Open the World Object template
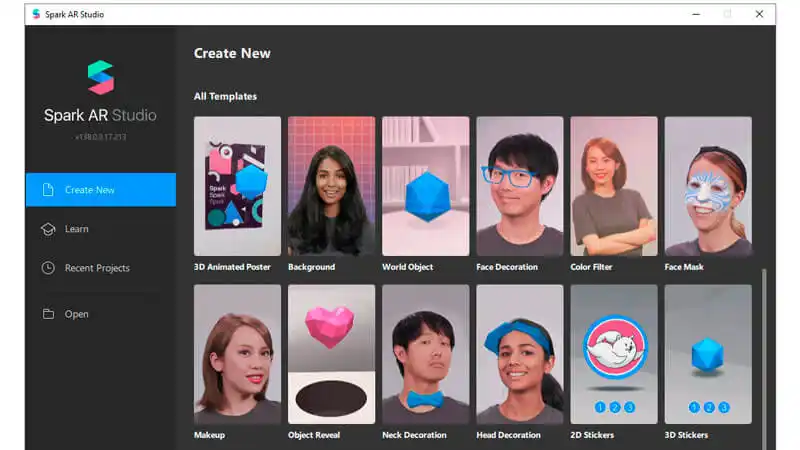The width and height of the screenshot is (800, 450). tap(425, 186)
